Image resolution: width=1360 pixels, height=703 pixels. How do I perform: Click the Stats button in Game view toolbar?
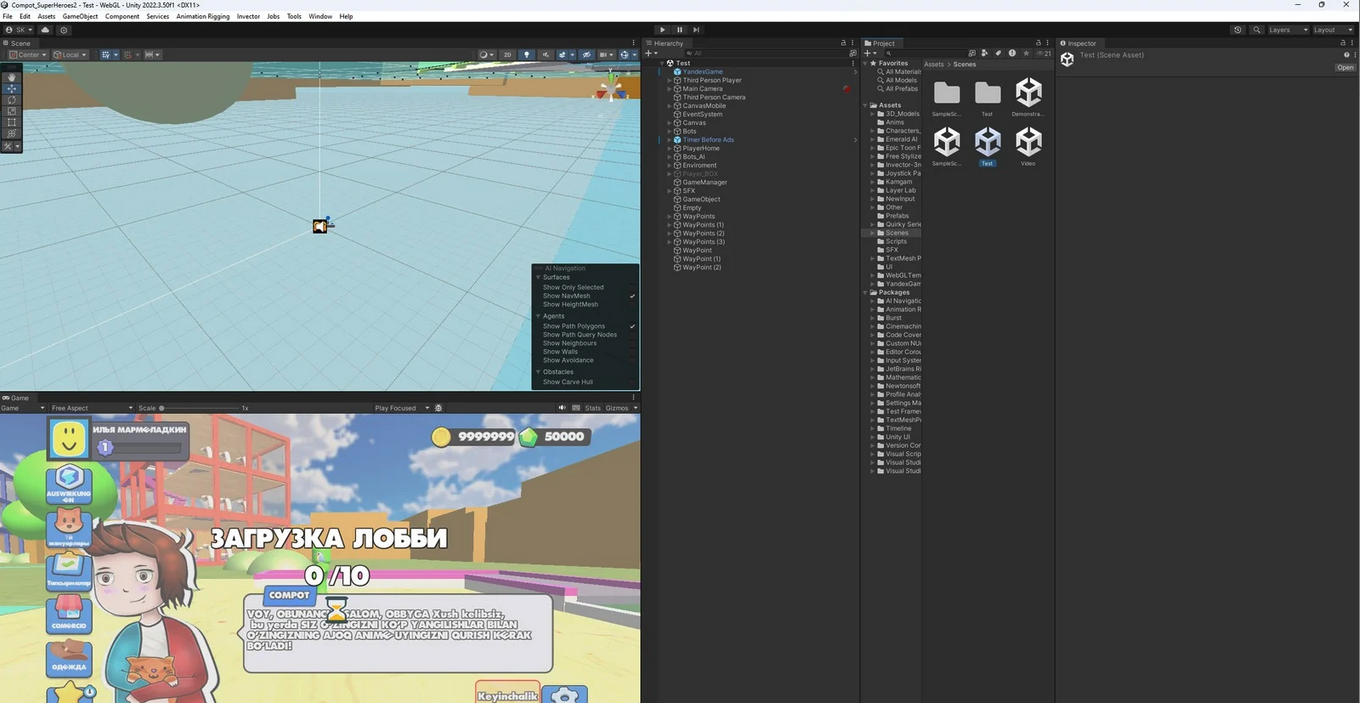[x=593, y=408]
